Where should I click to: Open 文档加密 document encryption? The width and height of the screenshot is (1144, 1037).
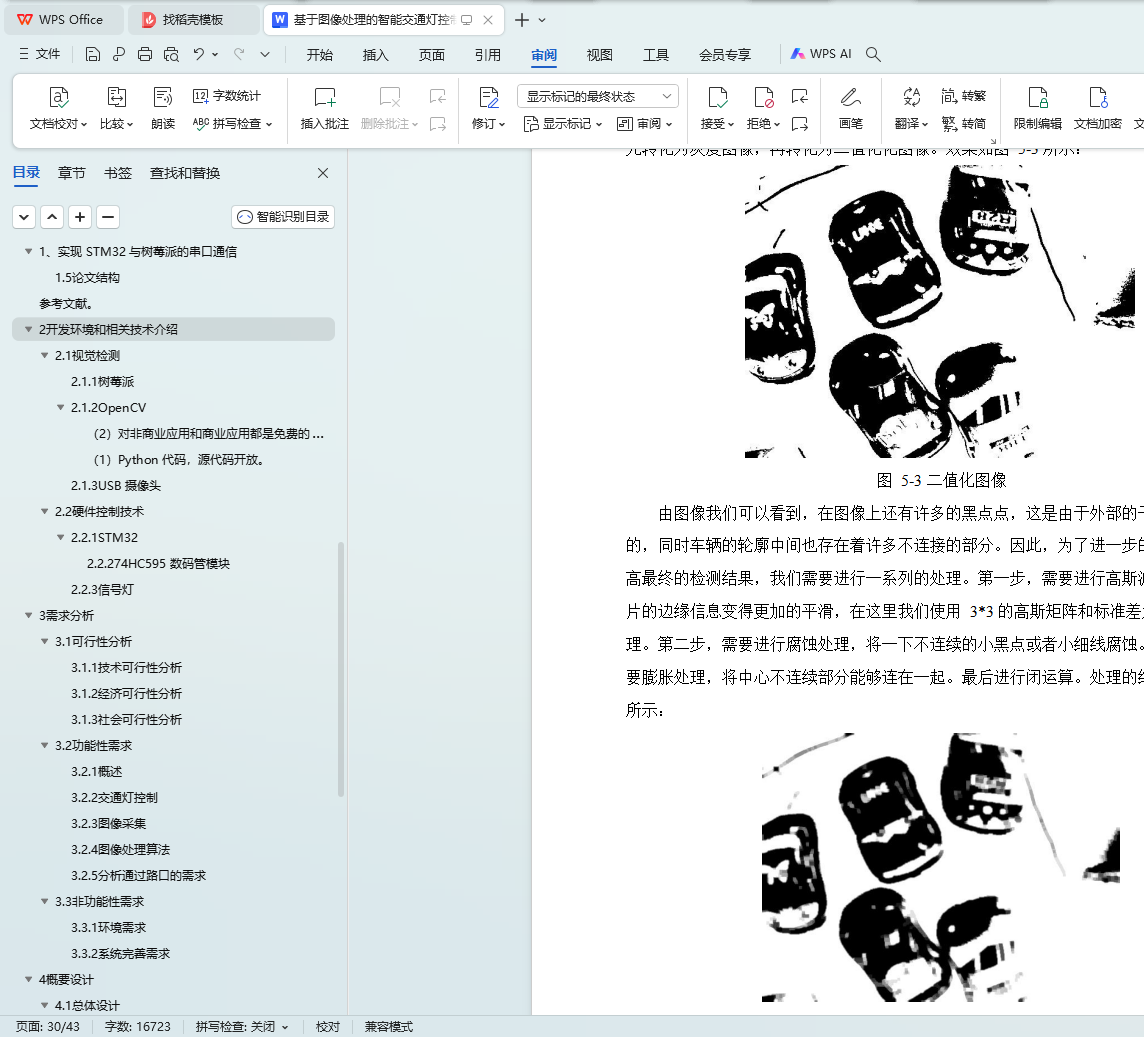click(x=1097, y=108)
